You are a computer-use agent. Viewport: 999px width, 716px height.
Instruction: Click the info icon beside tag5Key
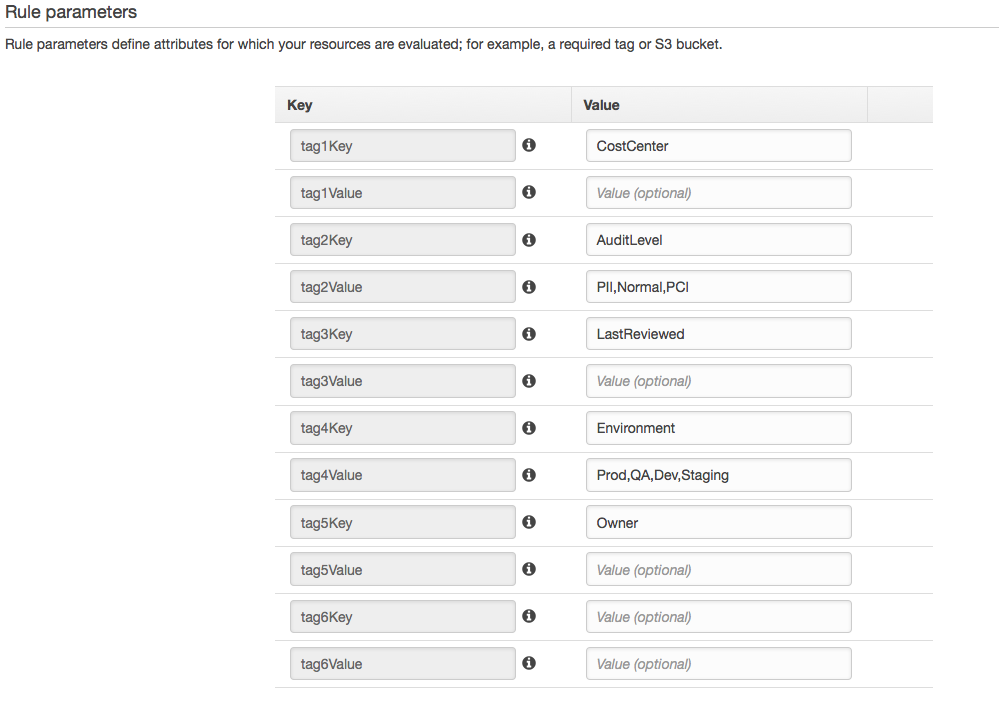pyautogui.click(x=529, y=522)
